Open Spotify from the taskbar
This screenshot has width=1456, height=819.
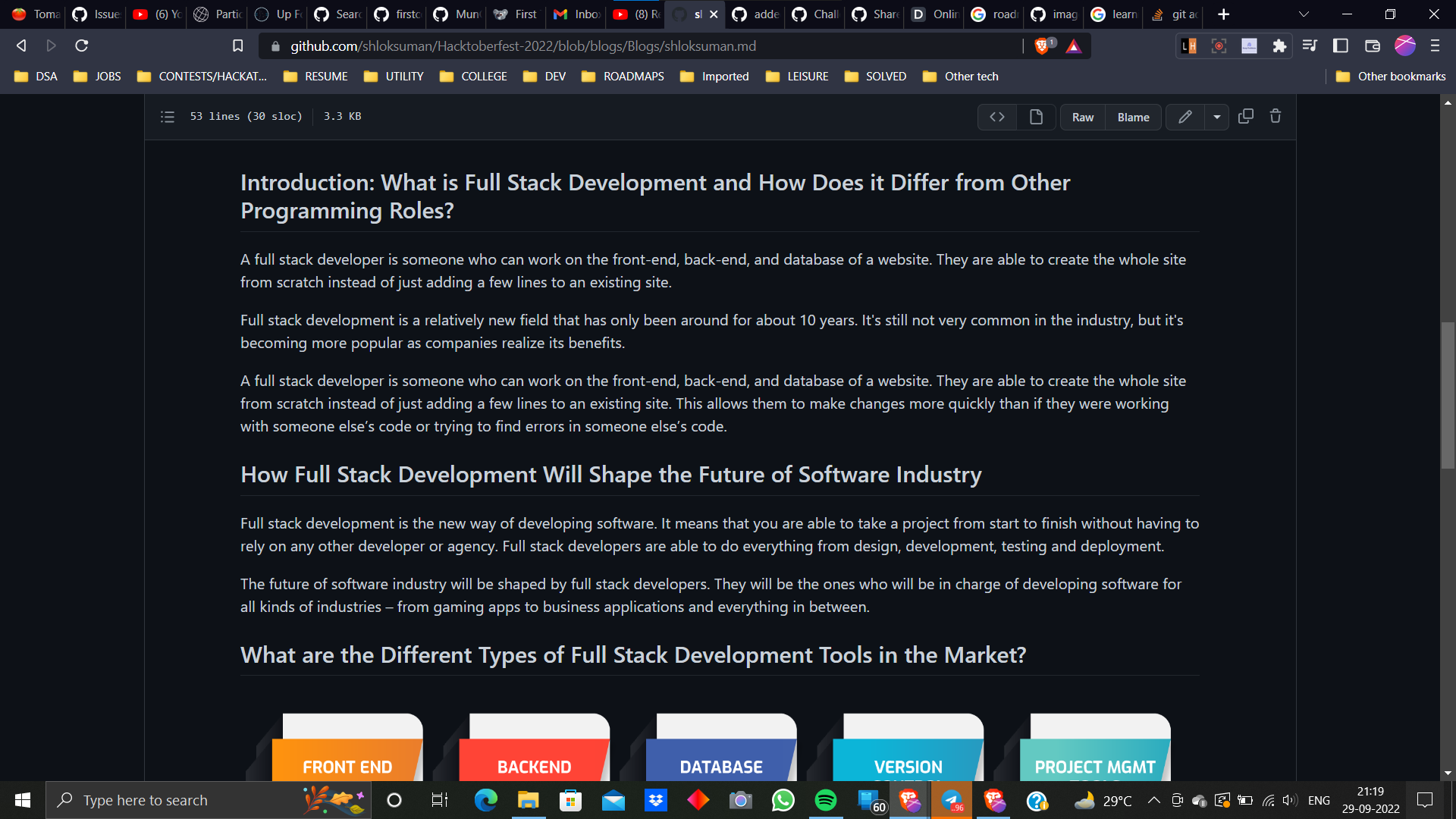[x=825, y=800]
